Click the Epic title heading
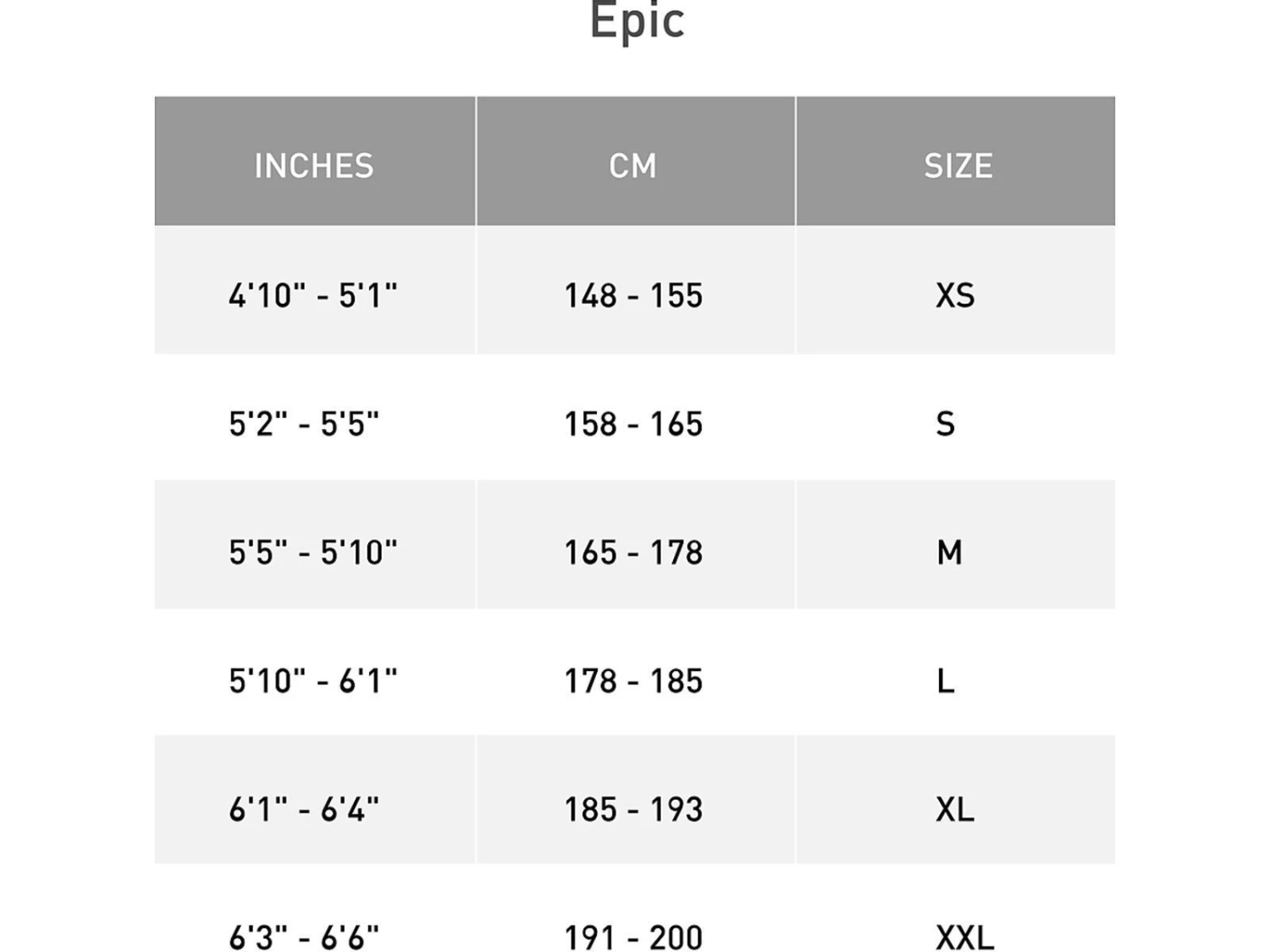Screen dimensions: 1270x952 point(637,21)
